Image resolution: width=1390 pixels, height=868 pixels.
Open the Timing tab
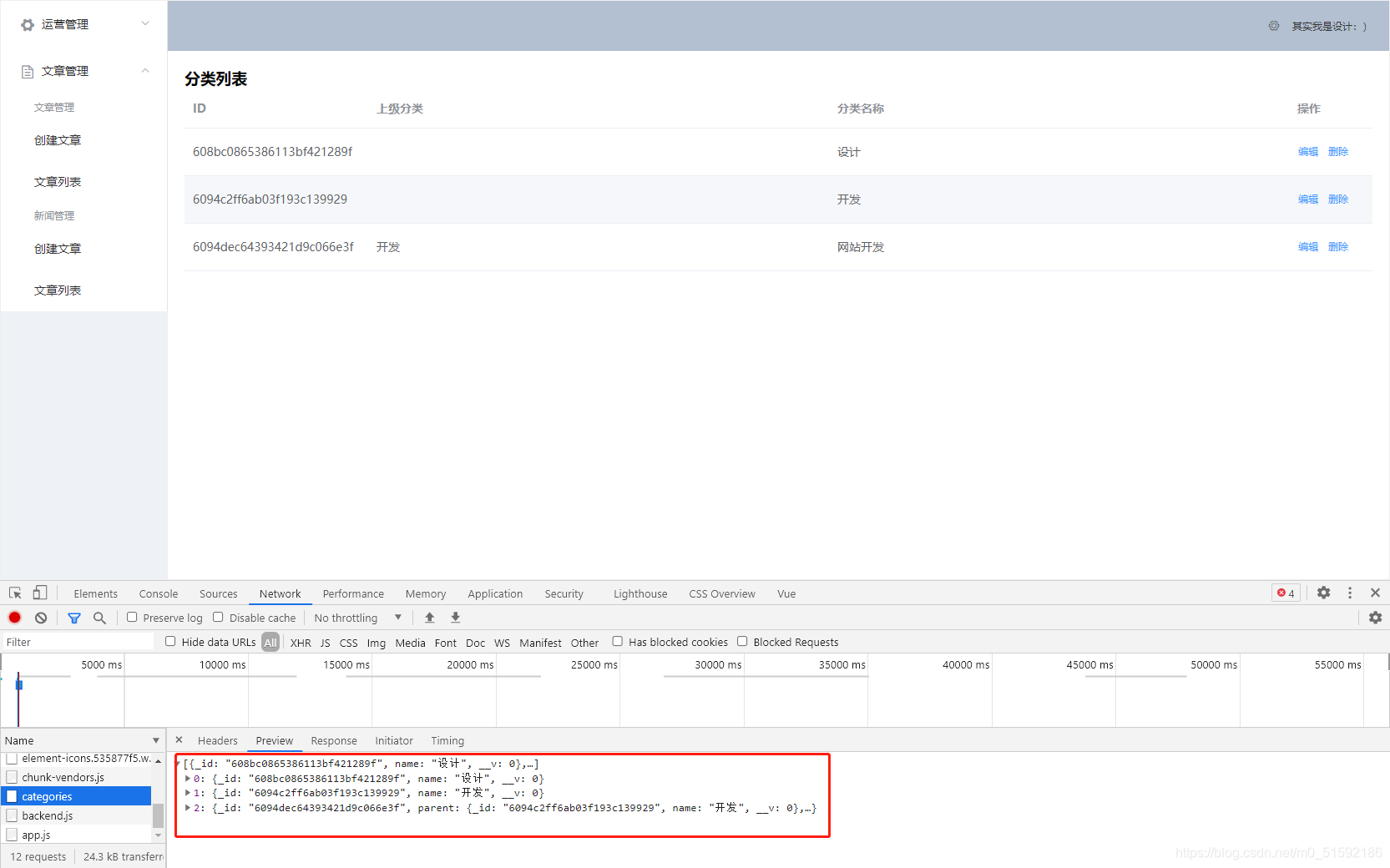pos(447,740)
